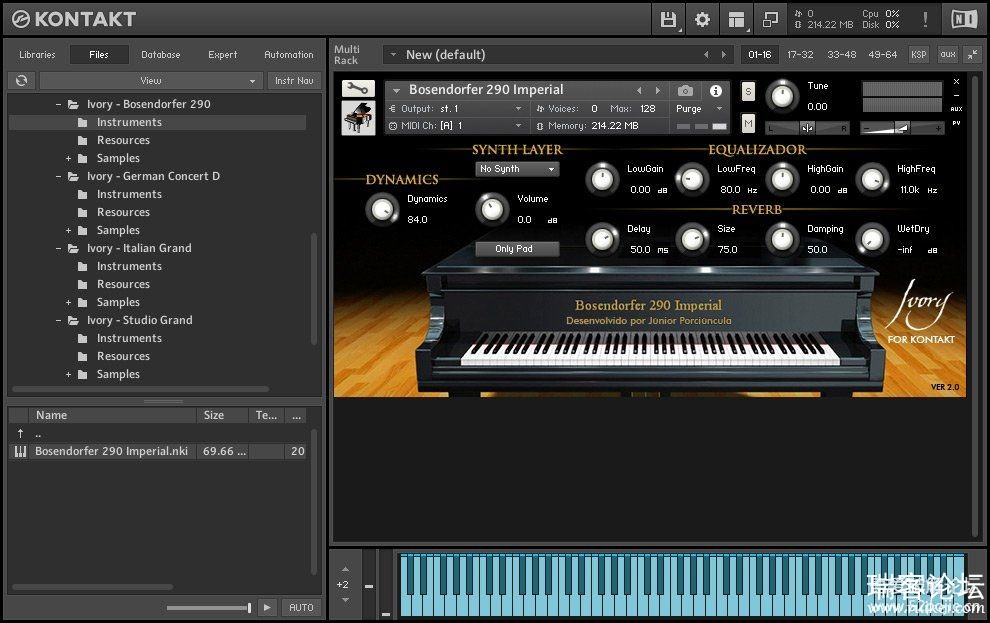The height and width of the screenshot is (623, 990).
Task: Click the Tune knob
Action: (x=782, y=96)
